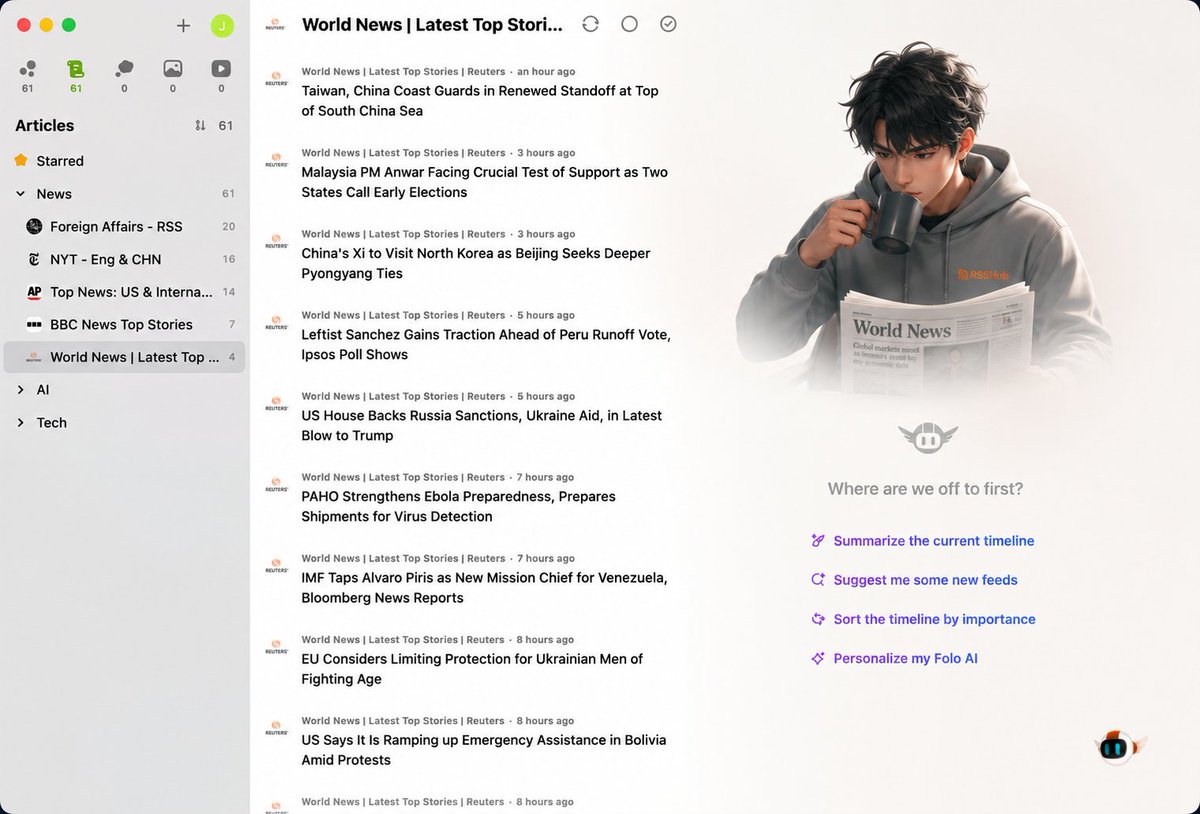Click the News folder label
The width and height of the screenshot is (1200, 814).
click(54, 194)
